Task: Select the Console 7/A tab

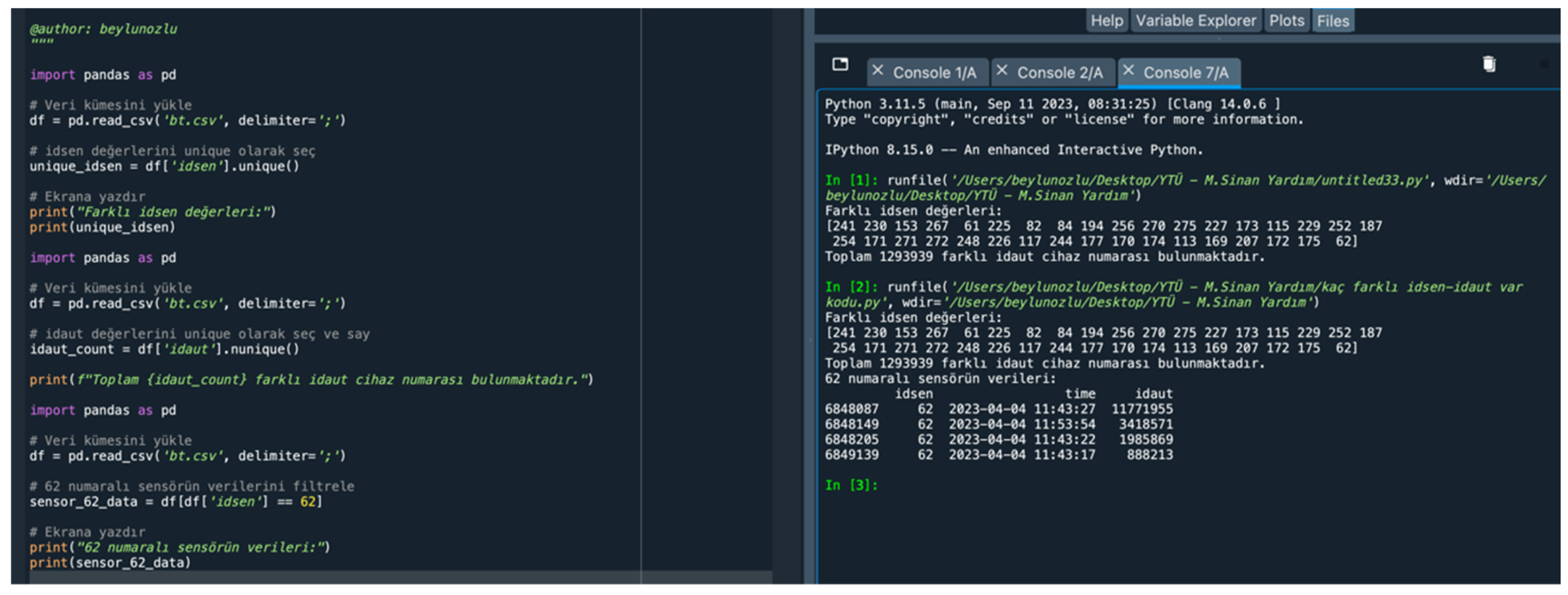Action: point(1185,73)
